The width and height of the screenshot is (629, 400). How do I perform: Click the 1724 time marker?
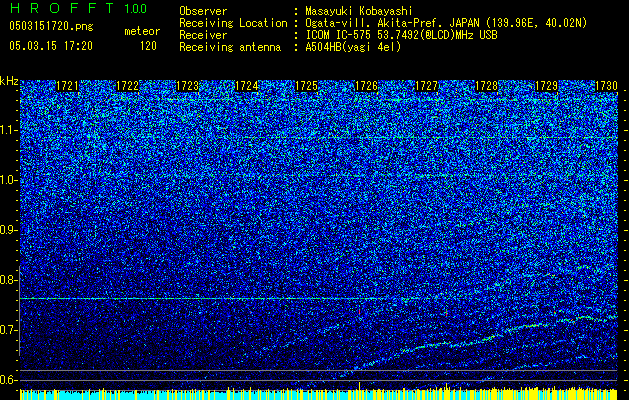246,86
